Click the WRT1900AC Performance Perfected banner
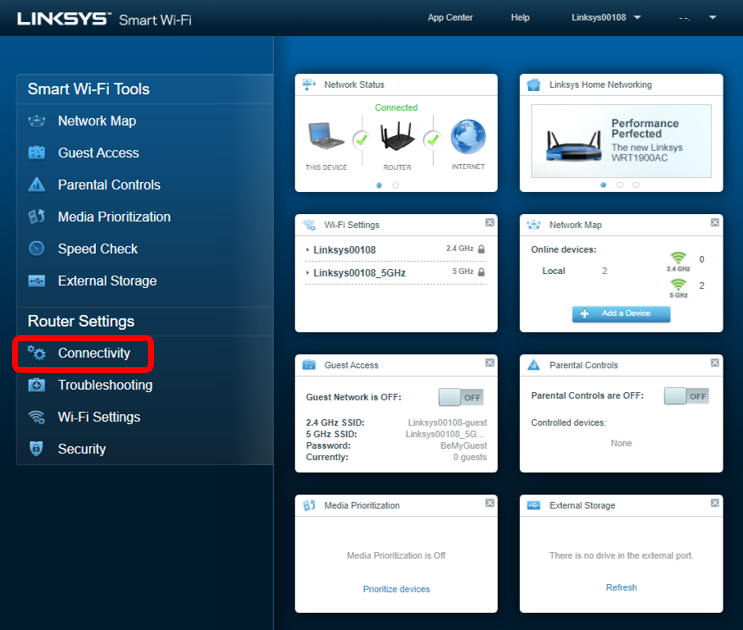The width and height of the screenshot is (743, 630). click(621, 141)
